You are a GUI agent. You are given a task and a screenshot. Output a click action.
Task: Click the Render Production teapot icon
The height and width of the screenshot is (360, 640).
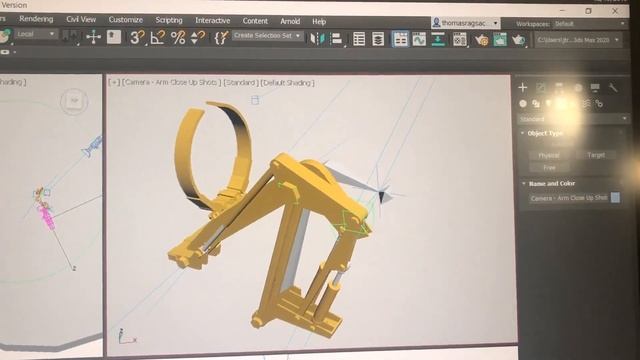(x=518, y=40)
